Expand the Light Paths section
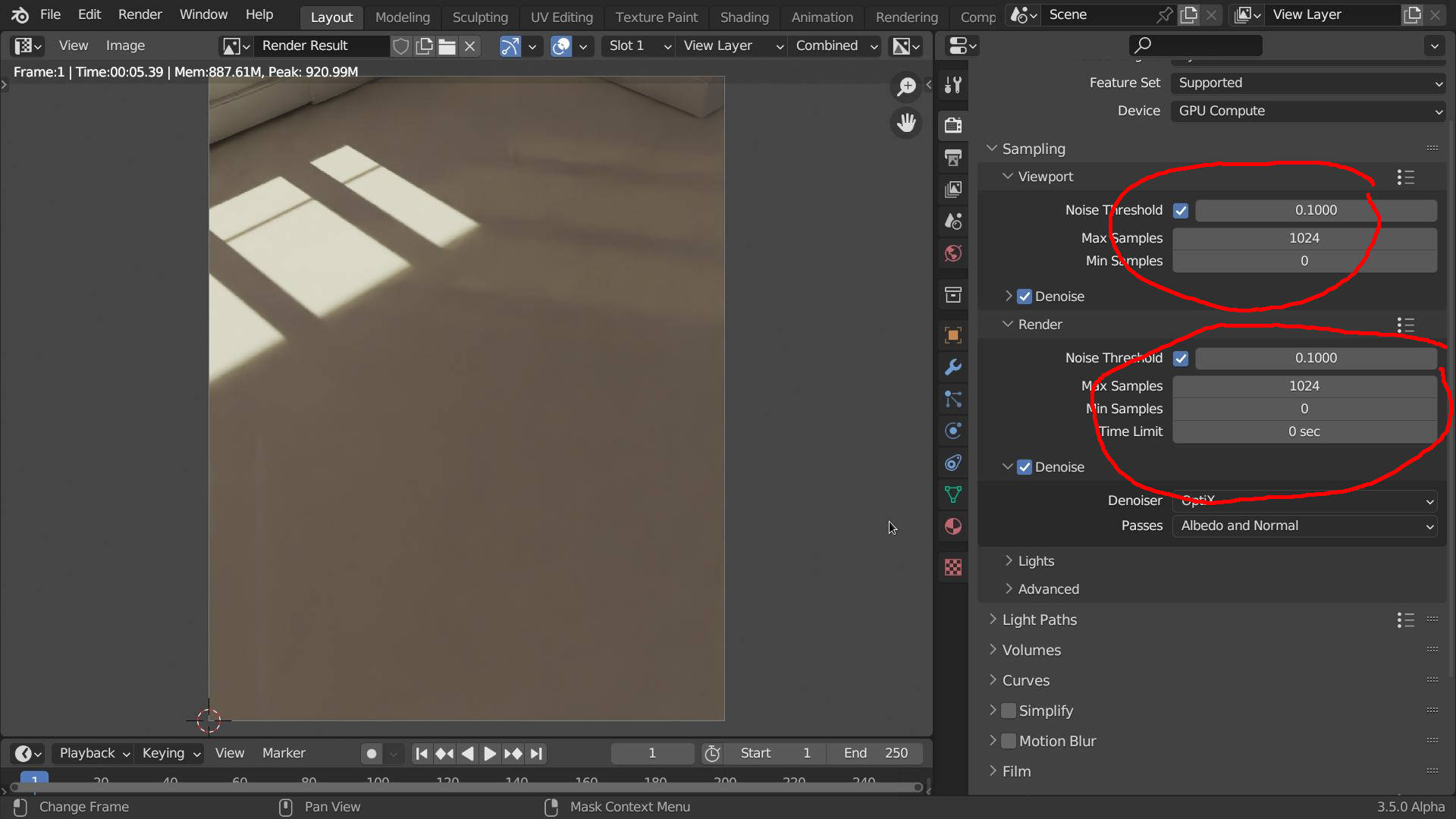This screenshot has width=1456, height=819. (1039, 620)
